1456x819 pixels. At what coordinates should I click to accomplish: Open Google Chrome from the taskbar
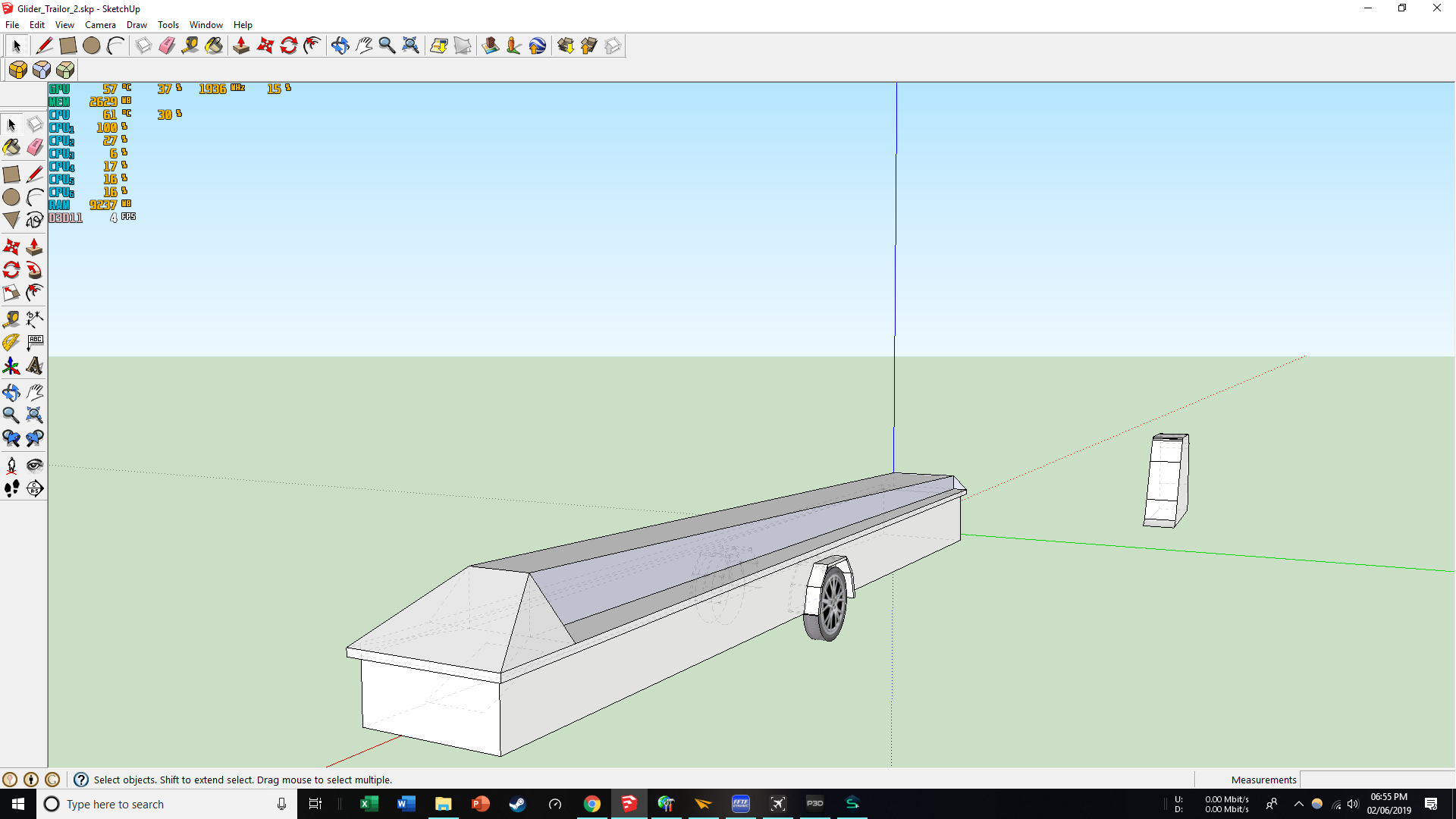[x=591, y=804]
